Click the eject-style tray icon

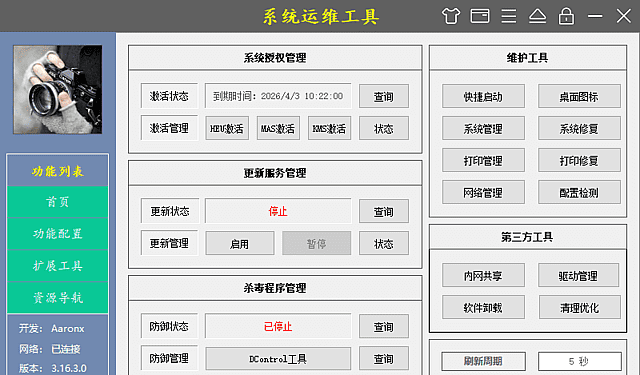(x=538, y=16)
